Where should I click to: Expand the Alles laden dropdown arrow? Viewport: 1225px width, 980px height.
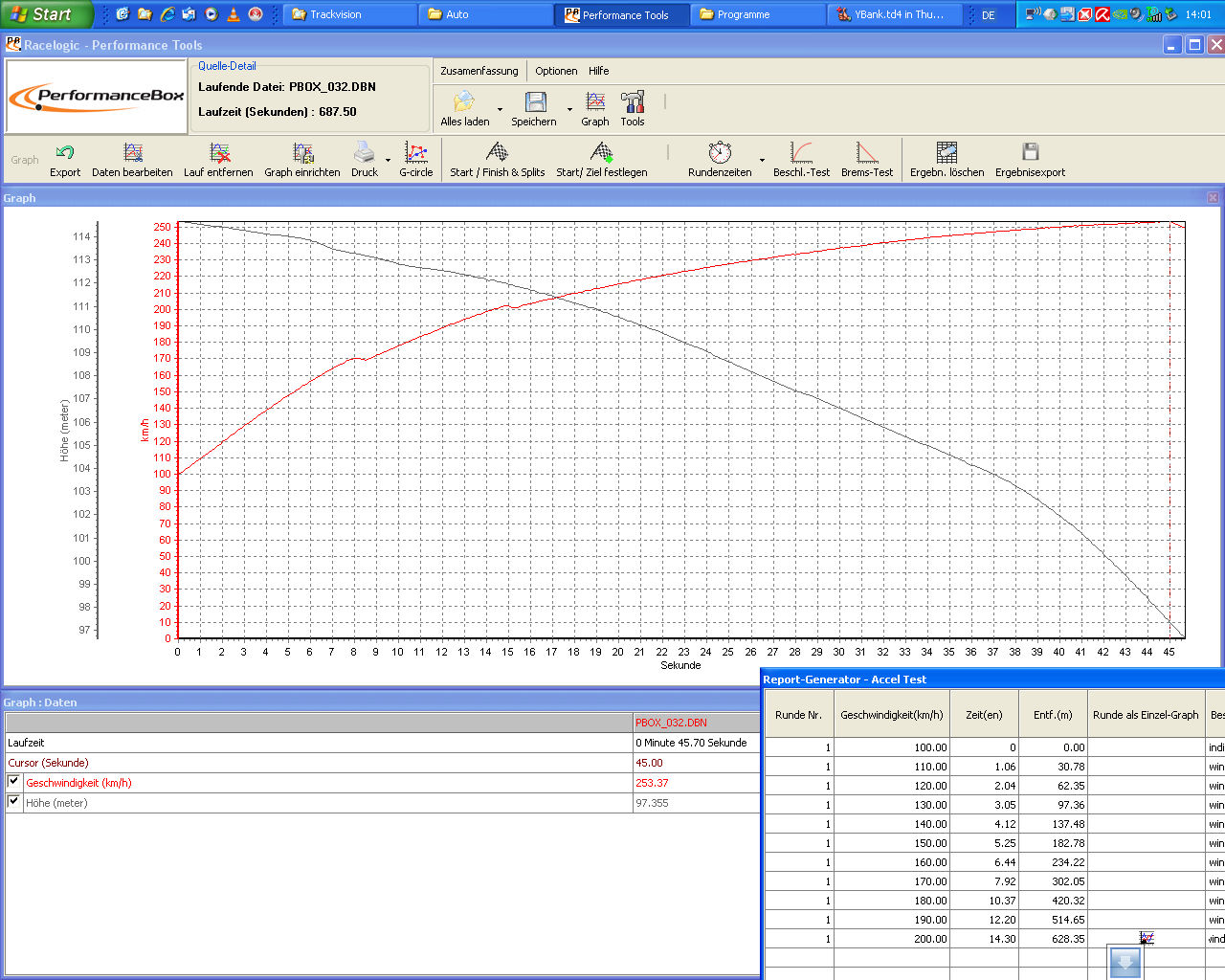click(500, 109)
